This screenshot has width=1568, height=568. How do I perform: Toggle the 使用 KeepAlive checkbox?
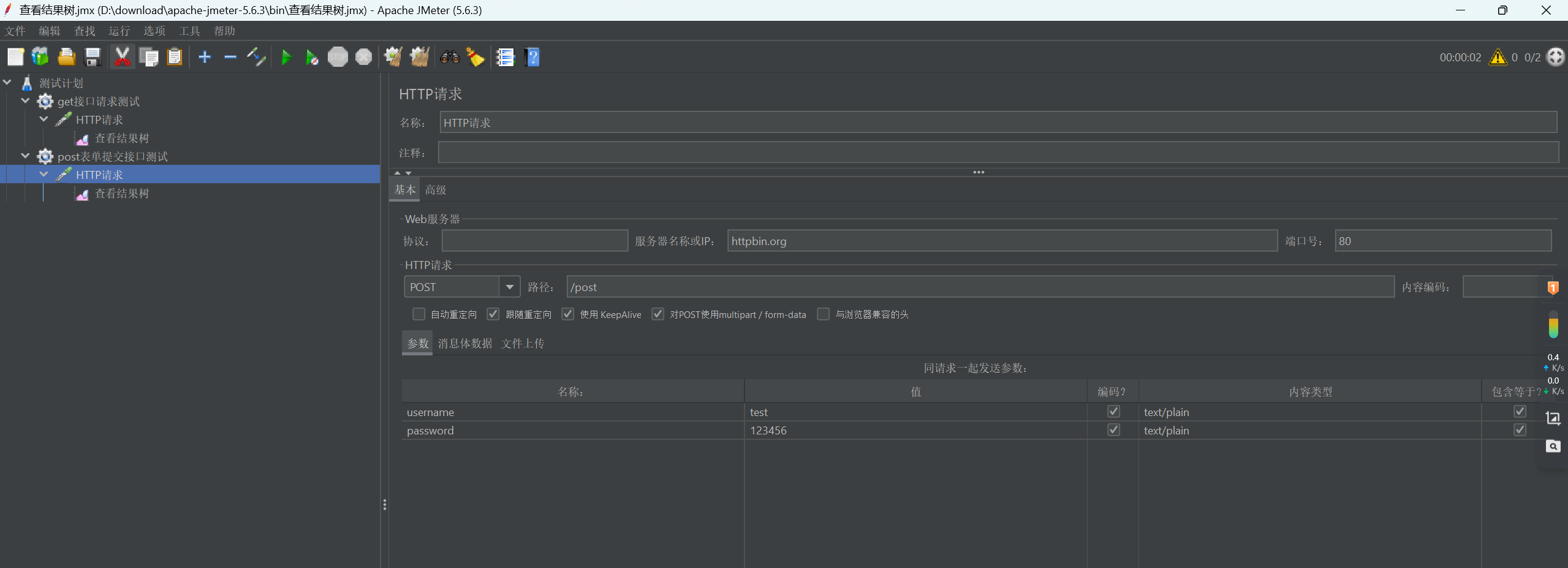coord(568,314)
